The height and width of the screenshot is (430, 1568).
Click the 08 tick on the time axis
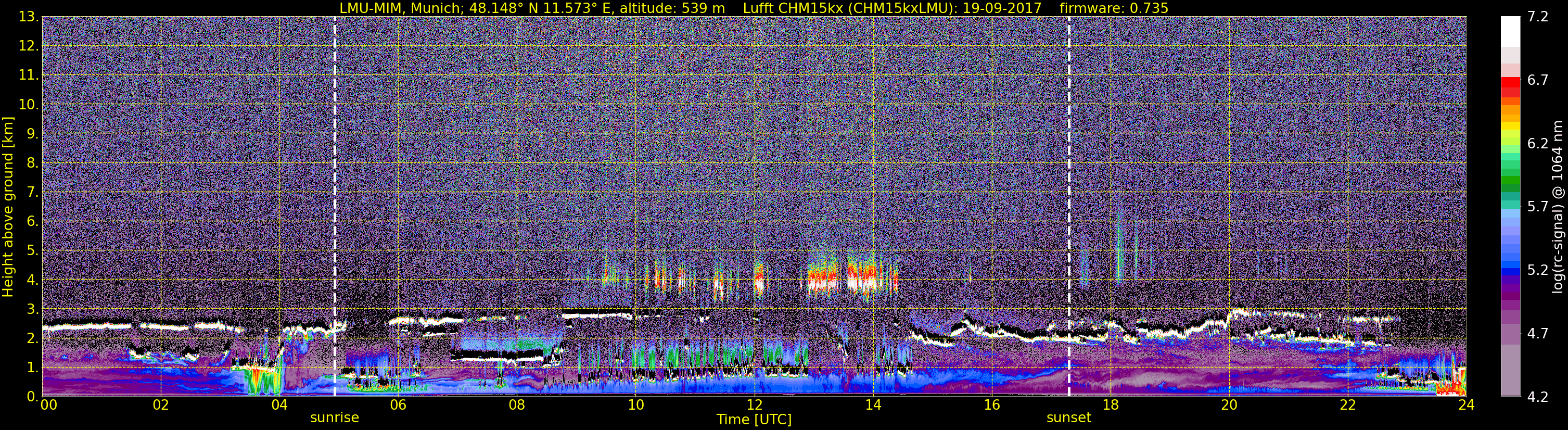point(517,405)
